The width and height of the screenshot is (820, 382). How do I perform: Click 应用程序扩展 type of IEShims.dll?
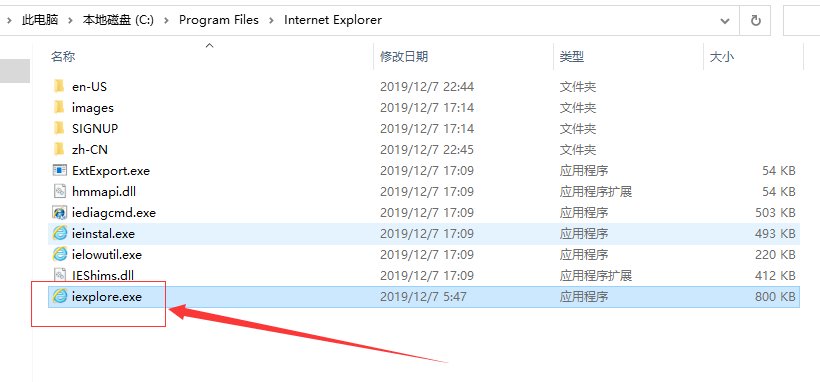tap(596, 275)
